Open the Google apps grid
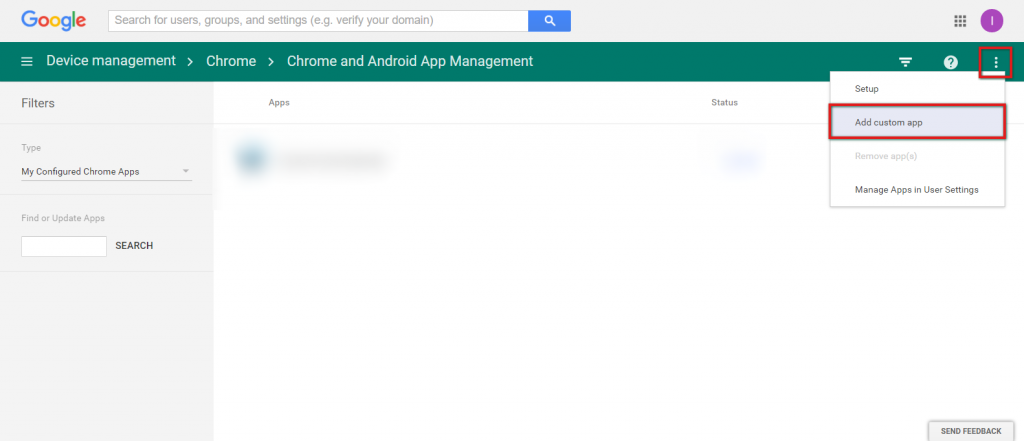The image size is (1024, 441). point(959,21)
